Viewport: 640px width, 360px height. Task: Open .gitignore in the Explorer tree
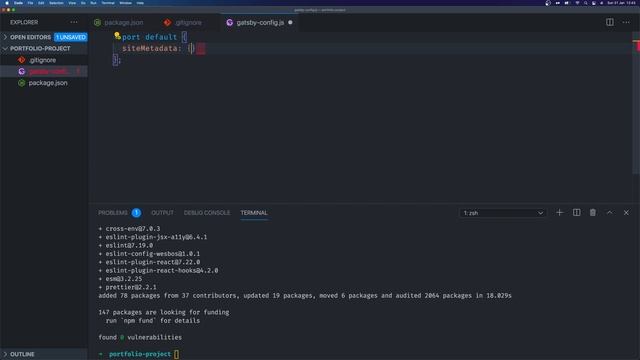pos(44,60)
